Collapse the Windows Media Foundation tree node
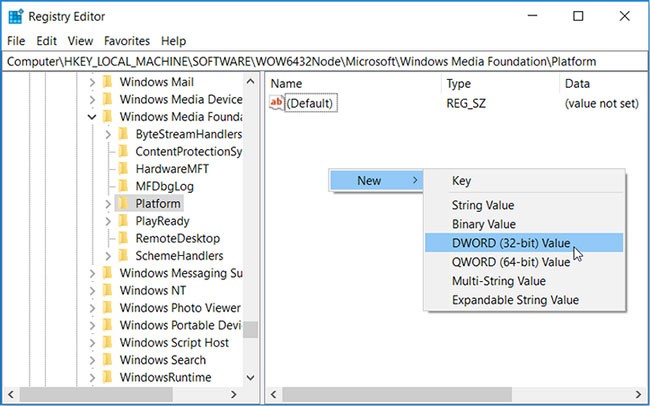650x406 pixels. [92, 117]
